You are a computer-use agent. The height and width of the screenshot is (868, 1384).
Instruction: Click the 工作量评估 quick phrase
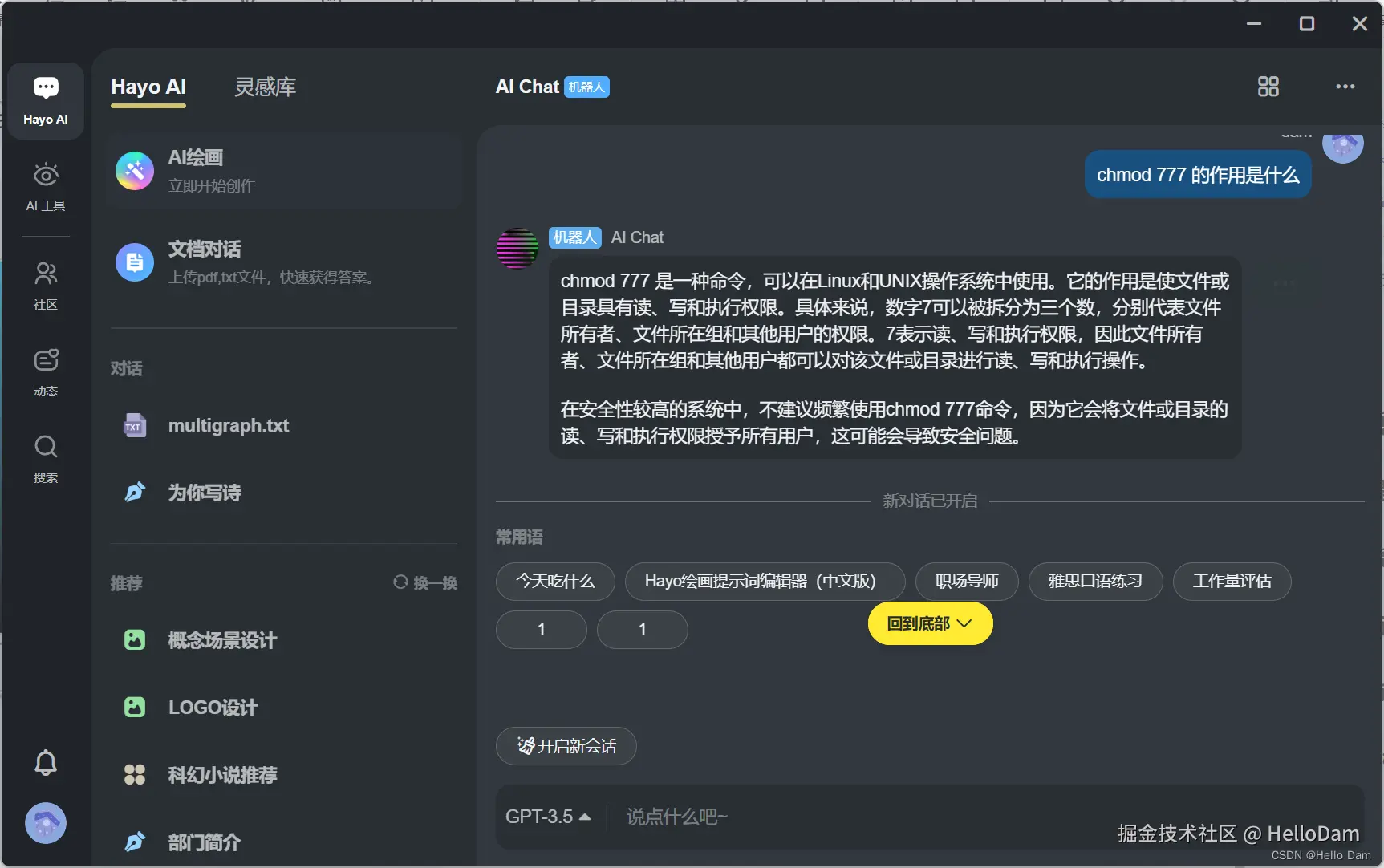[1232, 582]
